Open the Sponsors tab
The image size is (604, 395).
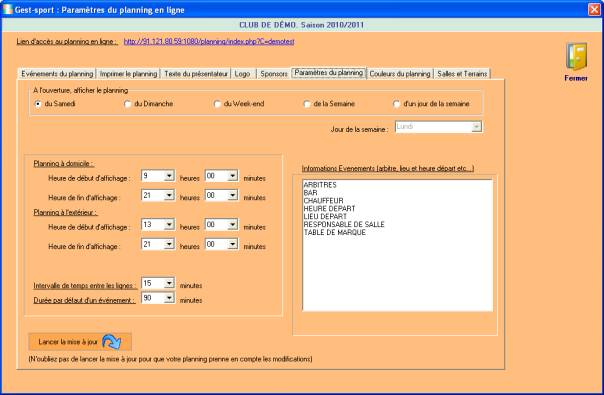(x=273, y=74)
